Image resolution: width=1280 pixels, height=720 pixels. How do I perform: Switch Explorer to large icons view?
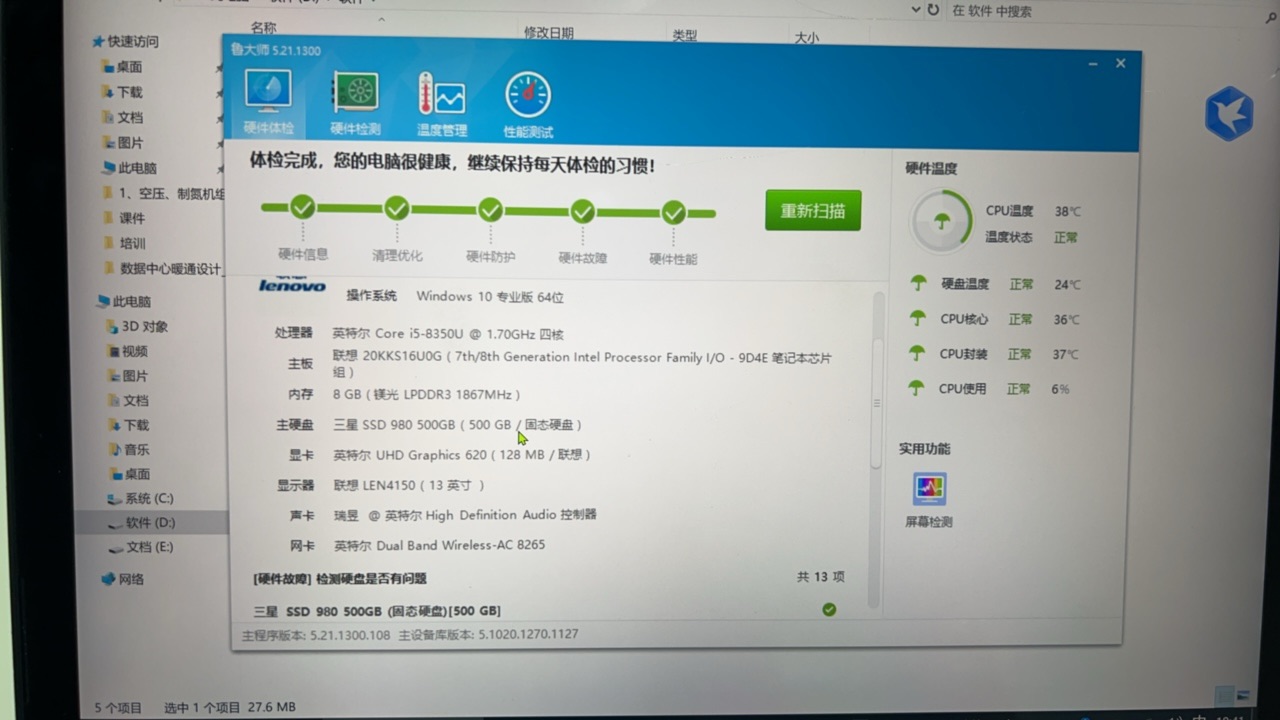point(1244,695)
